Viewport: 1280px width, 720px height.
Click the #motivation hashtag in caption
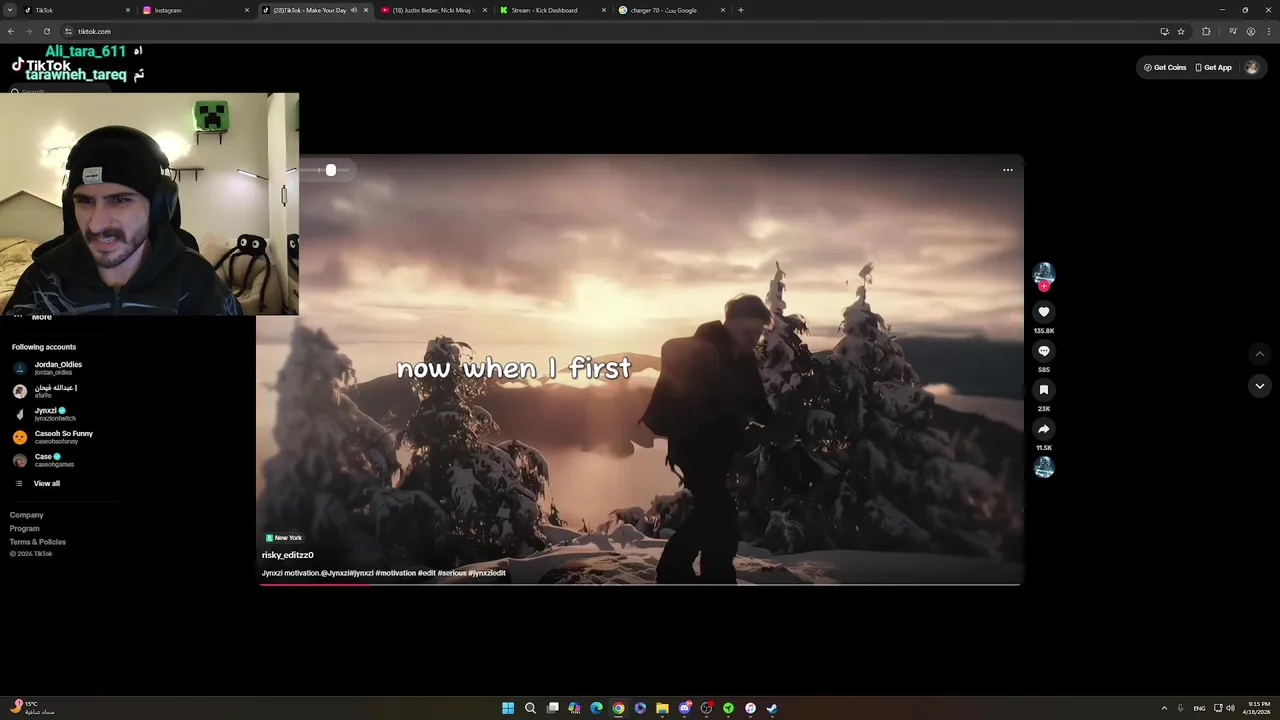click(395, 574)
